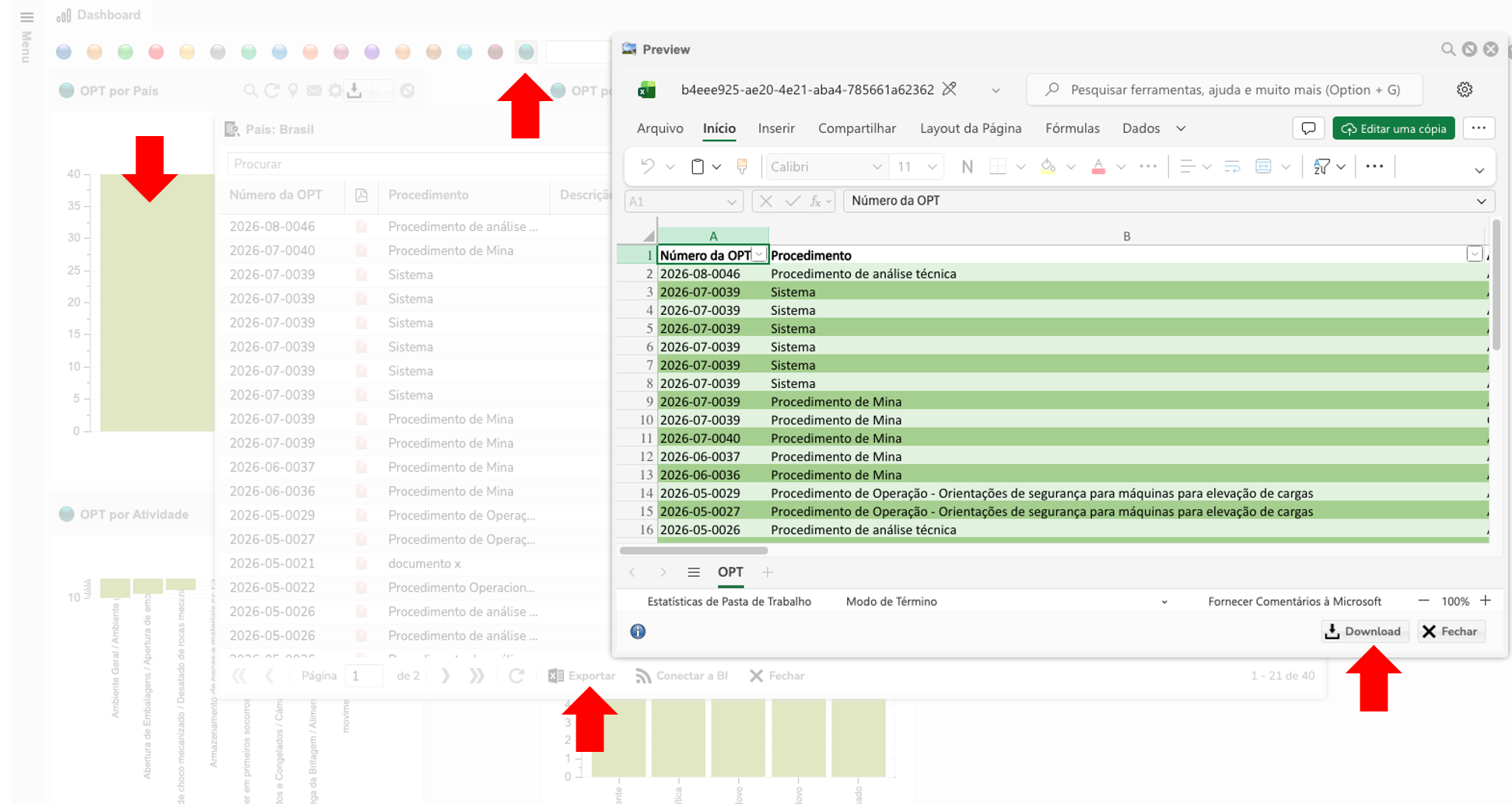Apply the font color icon
The height and width of the screenshot is (804, 1512).
(1098, 166)
